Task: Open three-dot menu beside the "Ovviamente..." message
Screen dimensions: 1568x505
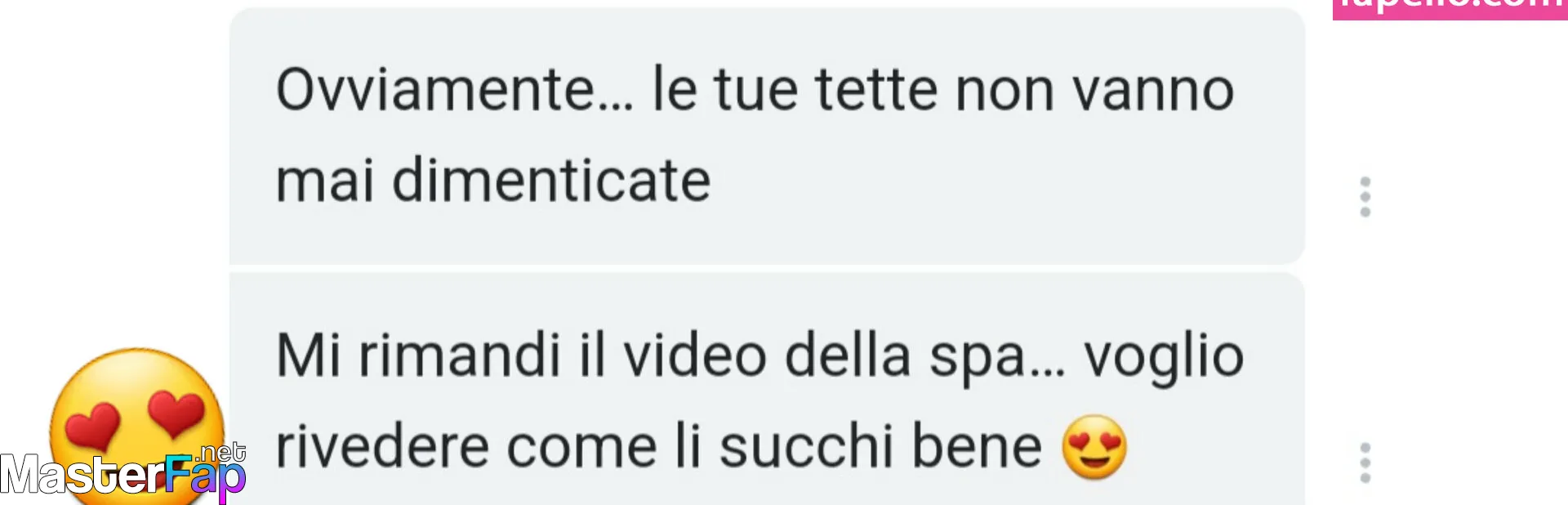Action: point(1365,197)
